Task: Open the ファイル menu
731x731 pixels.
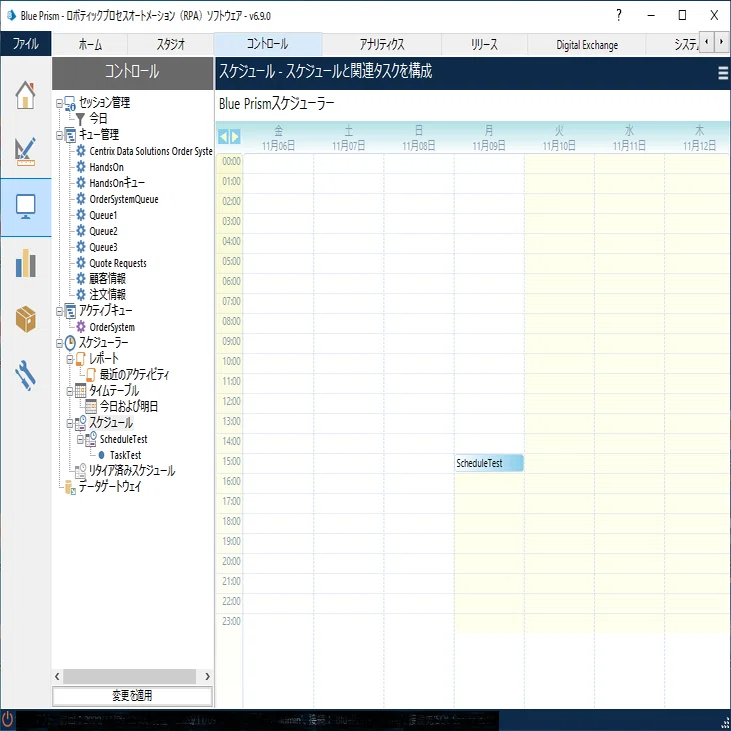Action: pyautogui.click(x=26, y=44)
